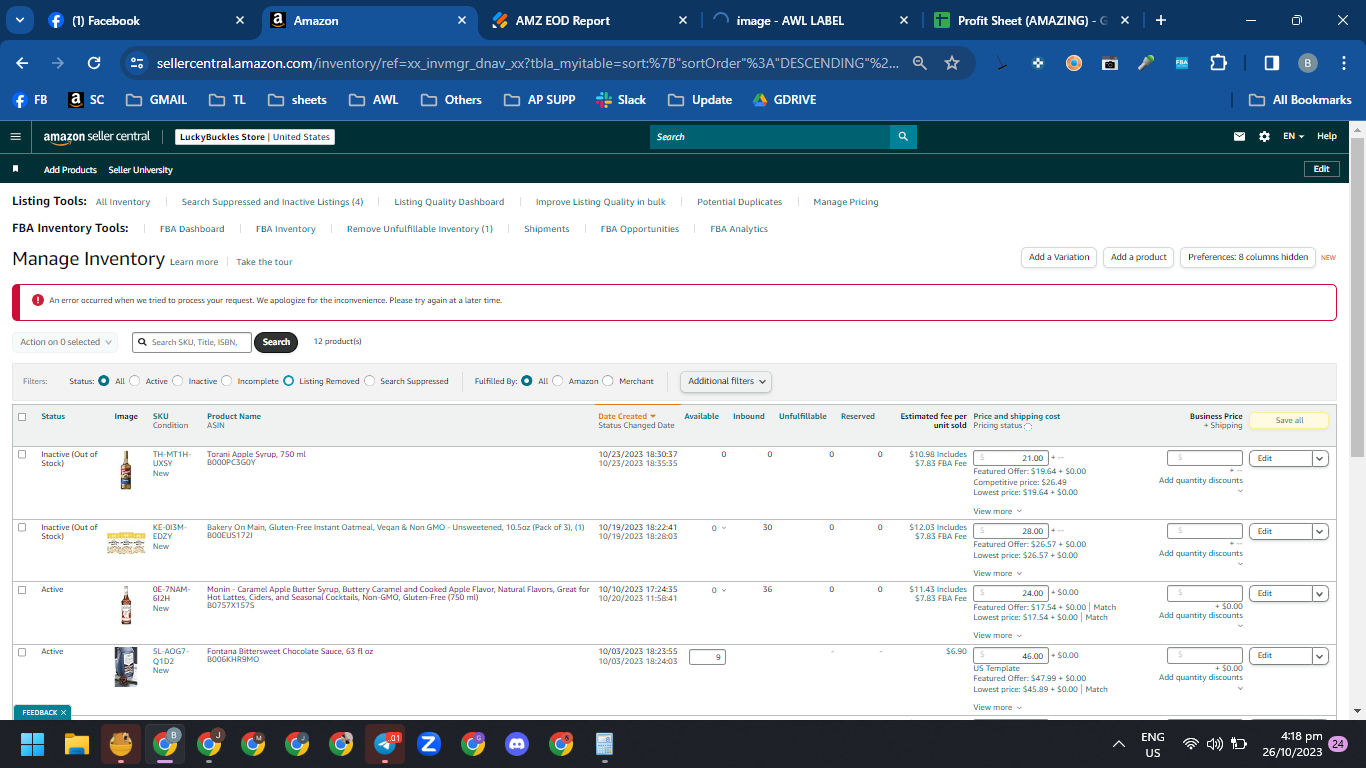Bookmark this page with the star icon
This screenshot has height=768, width=1366.
pos(952,63)
